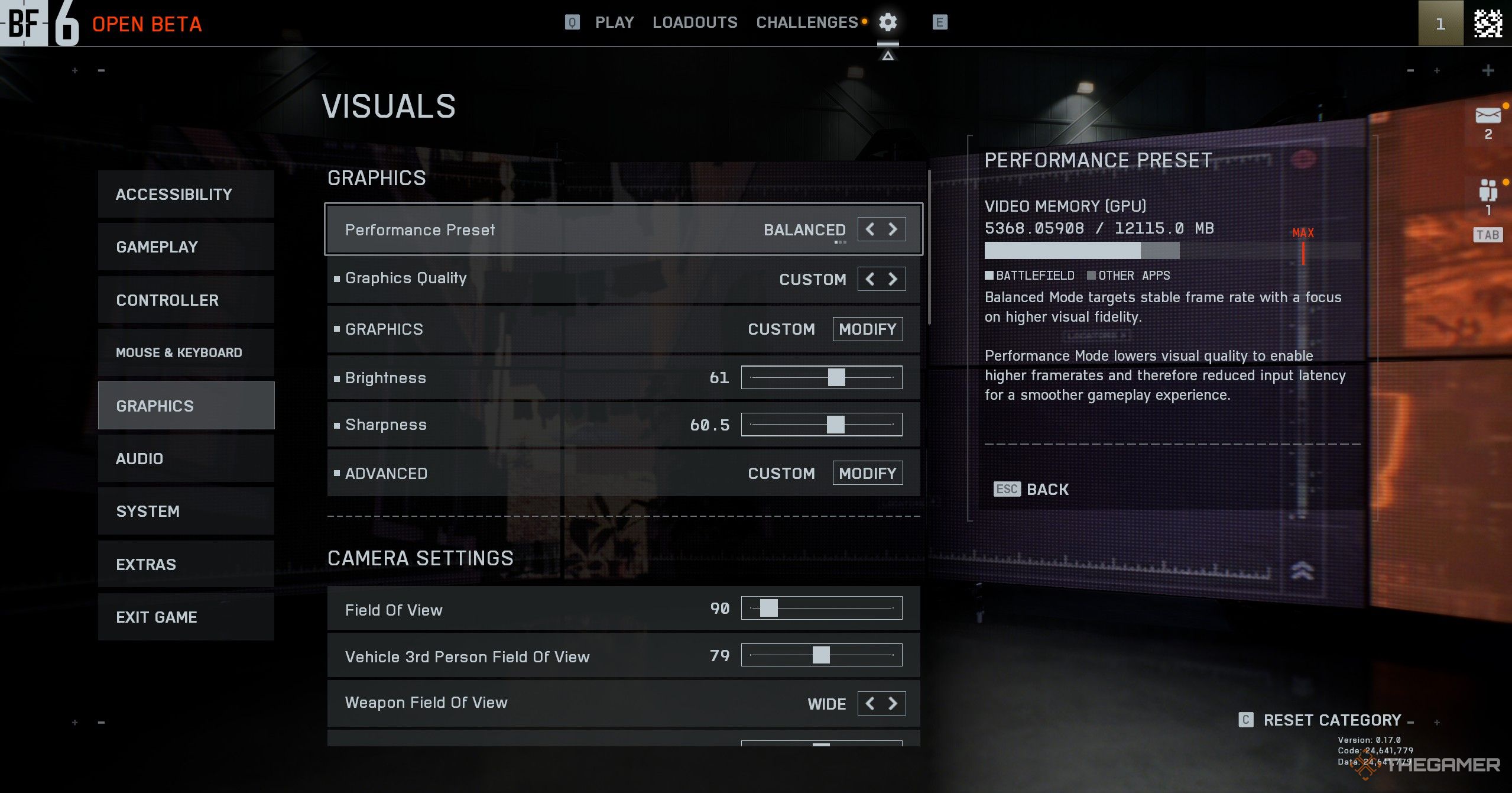Click the Brightness slider handle
The image size is (1512, 793).
[836, 377]
